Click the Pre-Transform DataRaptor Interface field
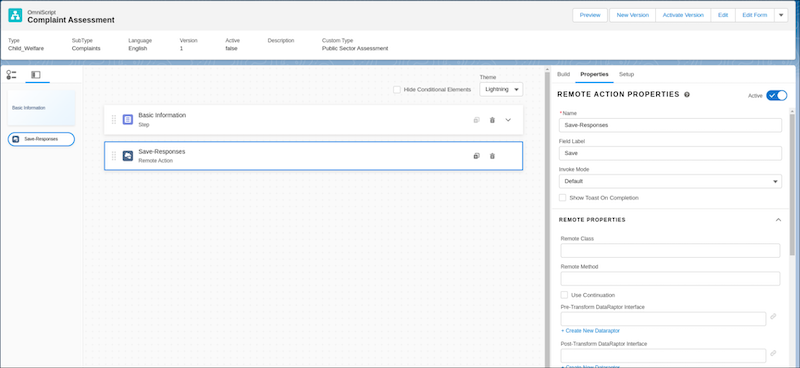Image resolution: width=800 pixels, height=368 pixels. pos(663,319)
